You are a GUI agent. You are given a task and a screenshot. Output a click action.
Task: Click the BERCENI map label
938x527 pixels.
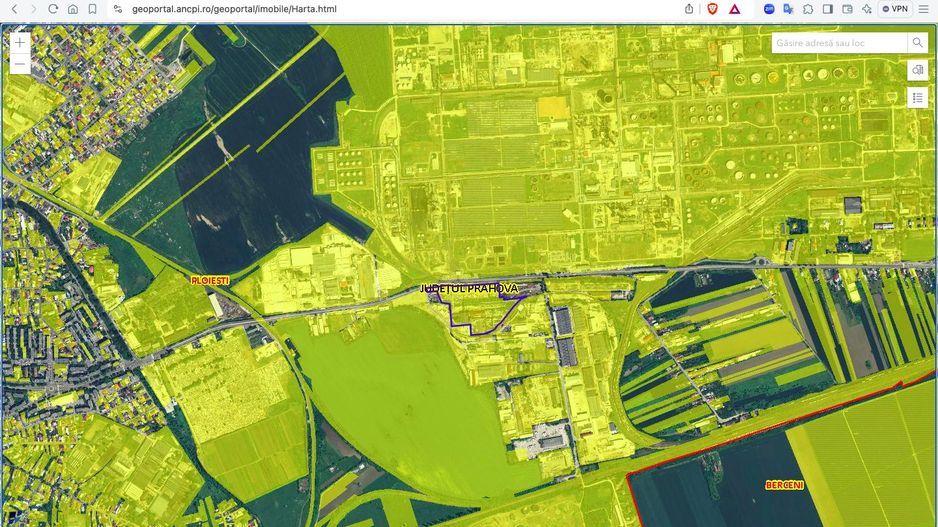click(784, 485)
